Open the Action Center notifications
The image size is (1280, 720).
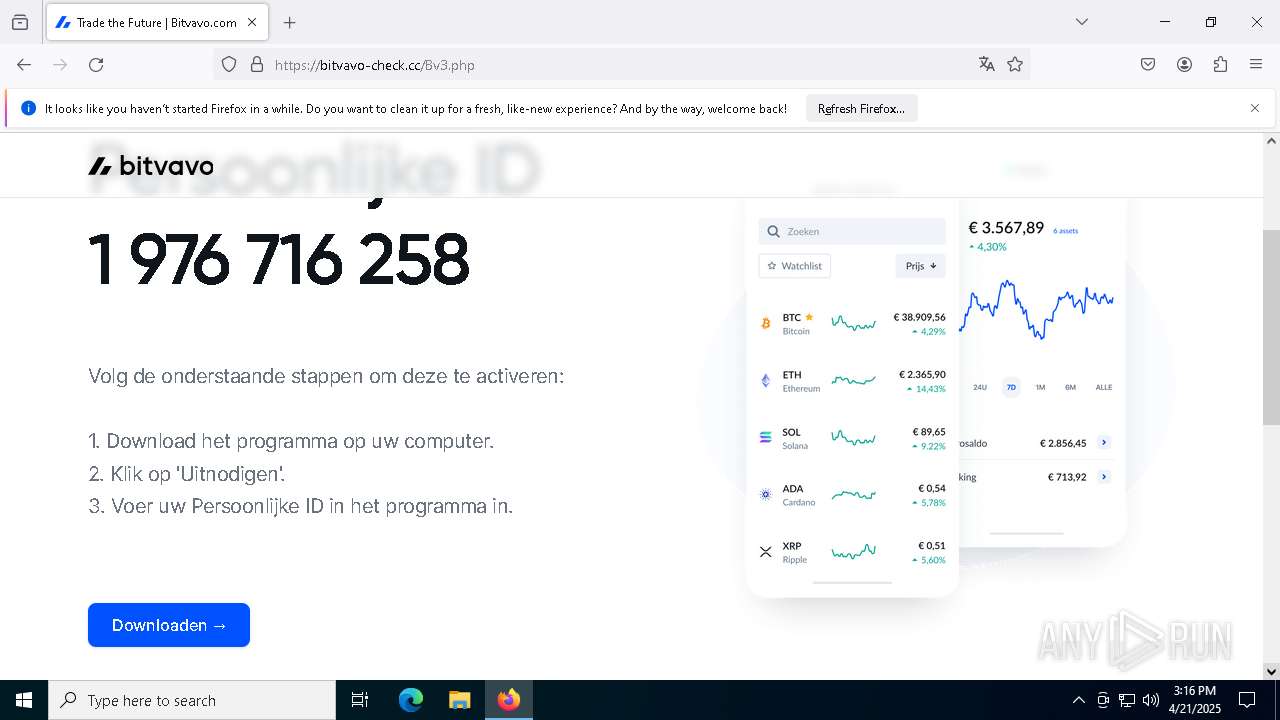pos(1247,700)
